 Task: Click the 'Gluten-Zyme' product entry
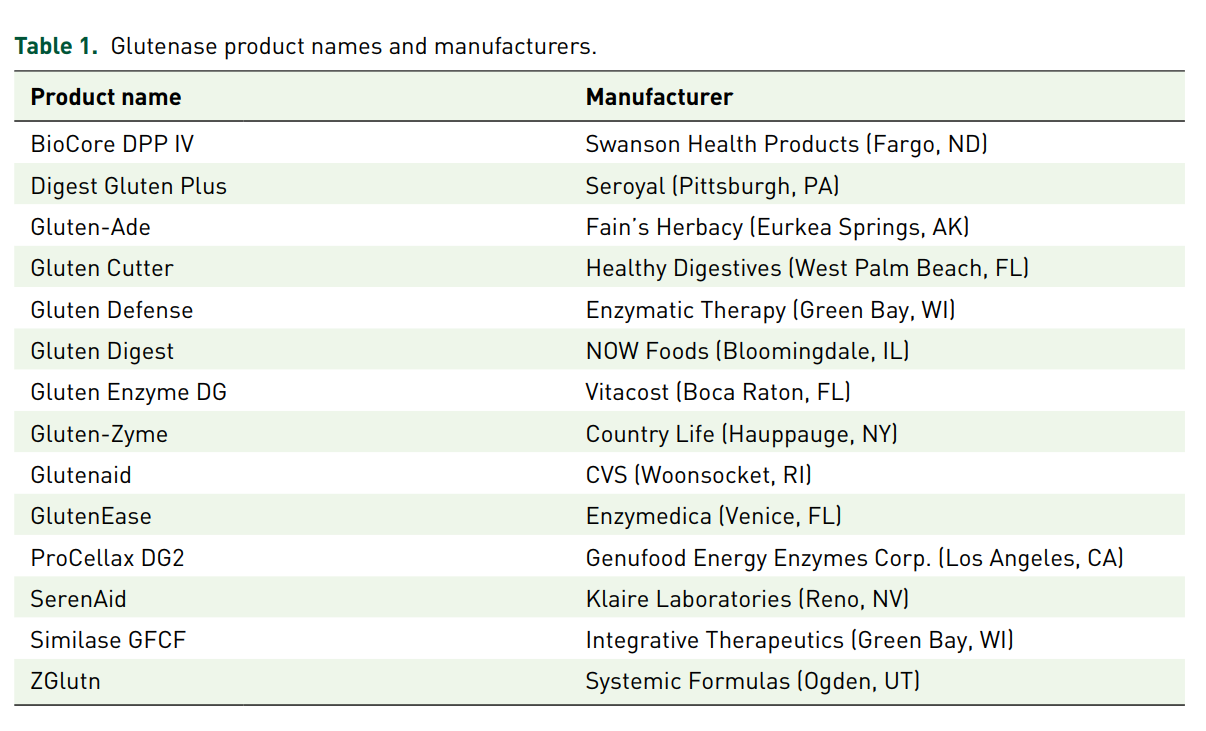pyautogui.click(x=99, y=434)
